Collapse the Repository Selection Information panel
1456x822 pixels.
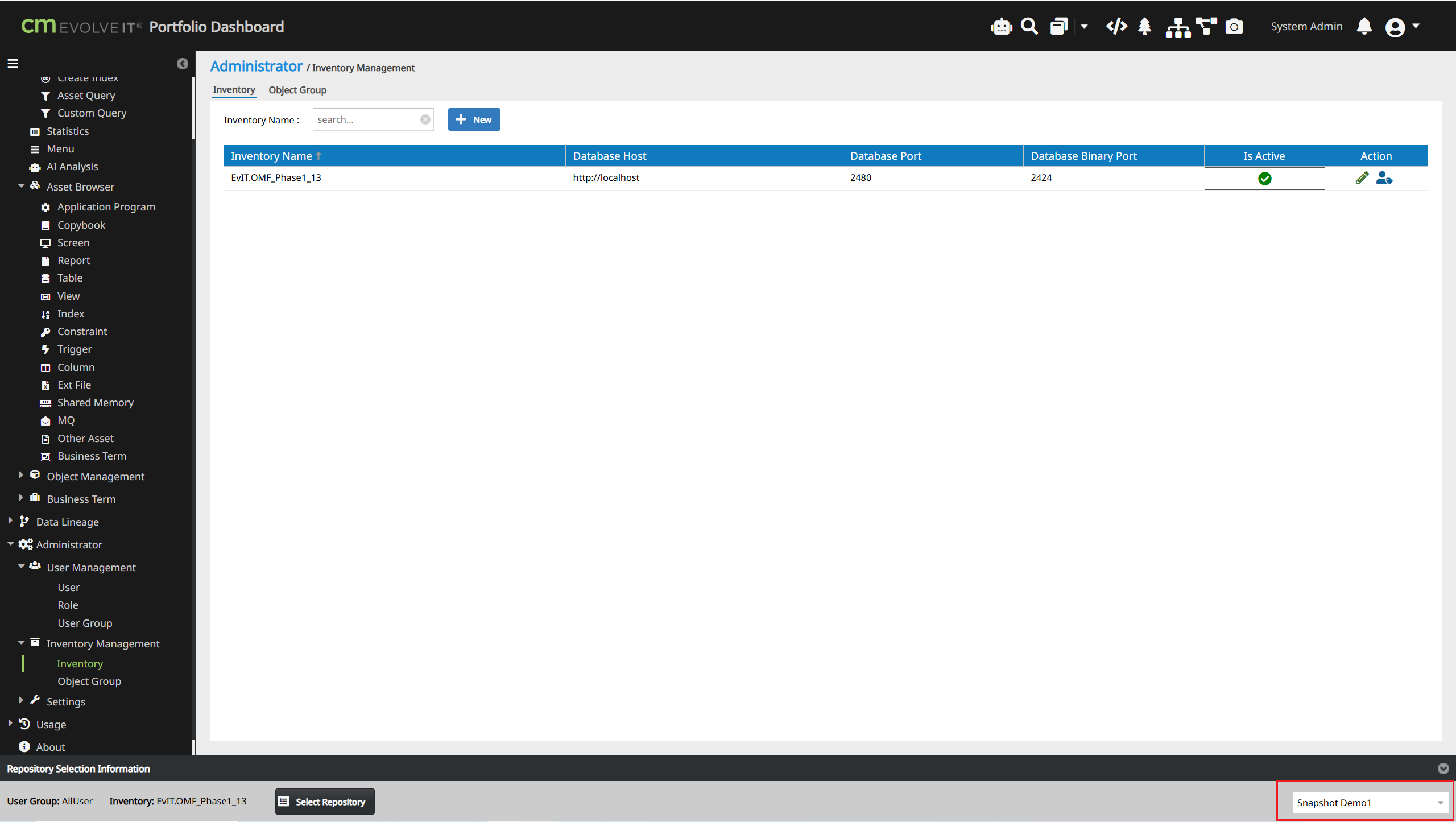[x=1443, y=769]
